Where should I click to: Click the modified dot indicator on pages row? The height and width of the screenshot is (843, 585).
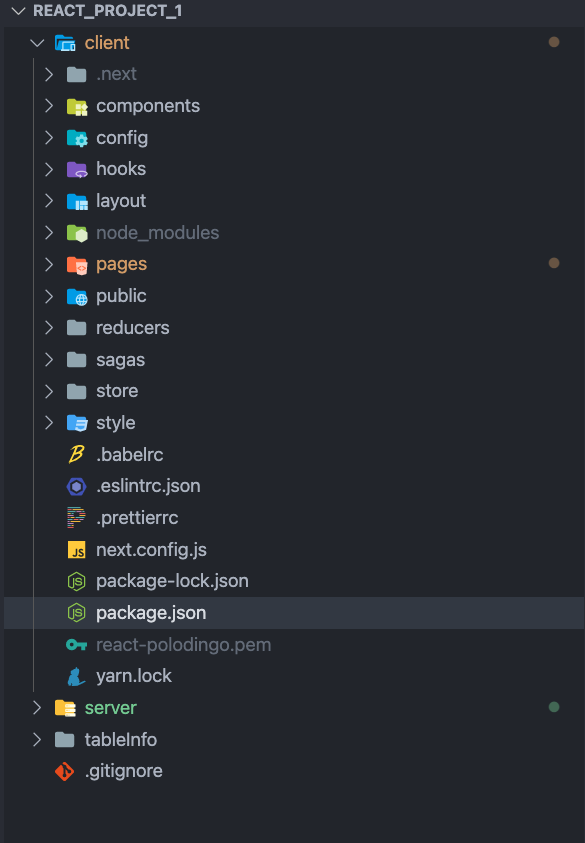point(554,263)
